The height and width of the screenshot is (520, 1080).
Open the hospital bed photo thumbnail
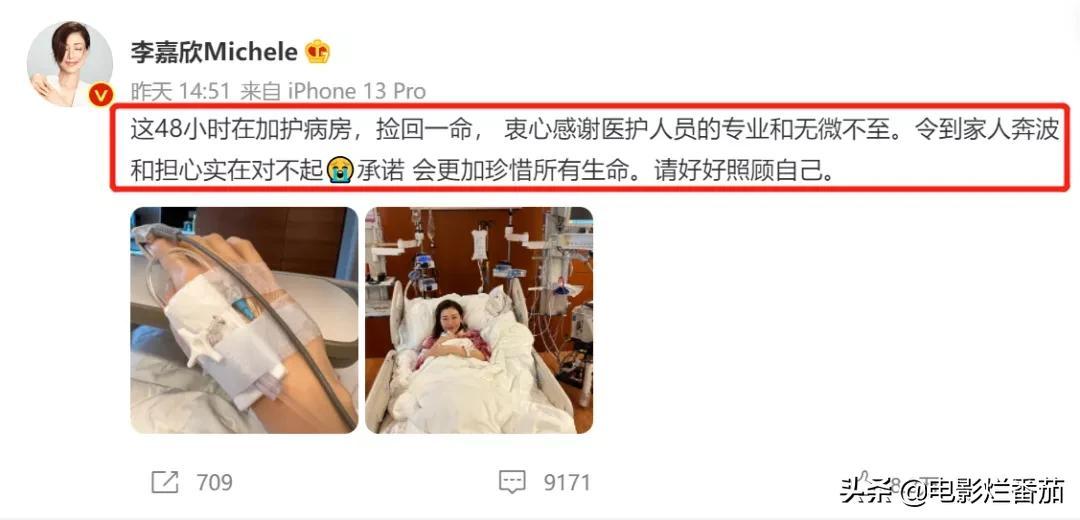coord(479,320)
